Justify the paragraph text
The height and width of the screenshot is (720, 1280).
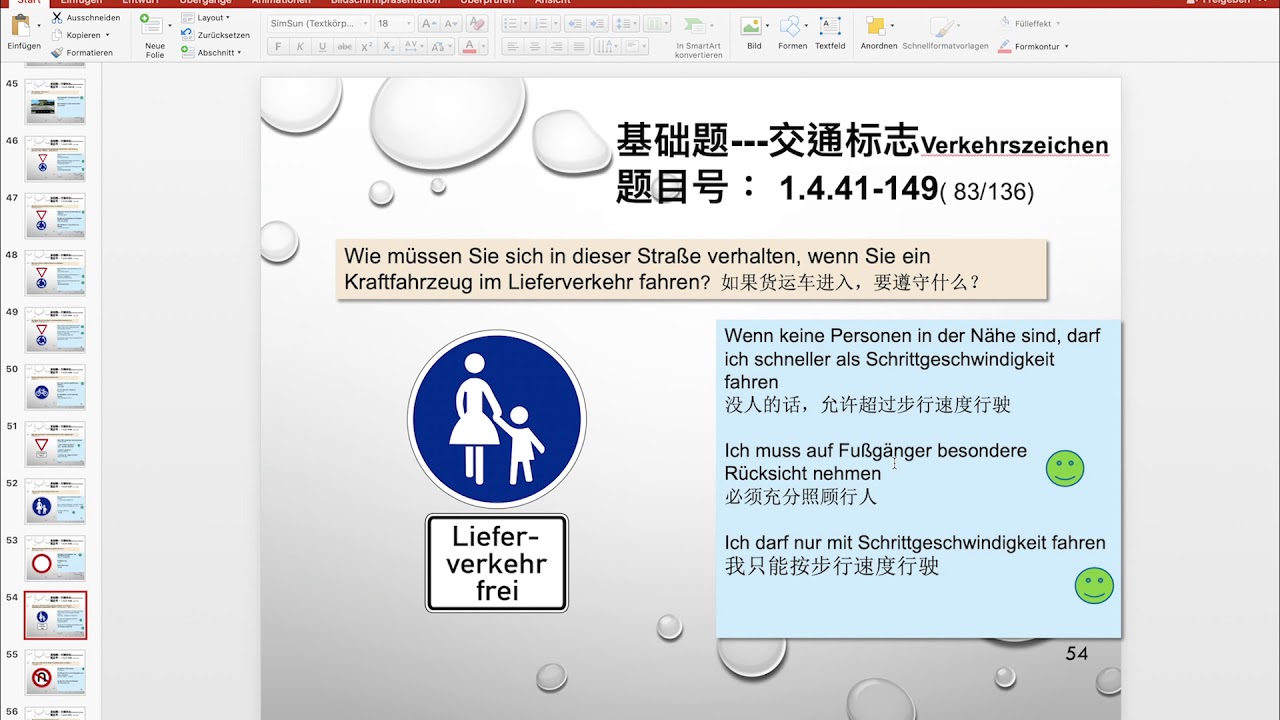[578, 46]
